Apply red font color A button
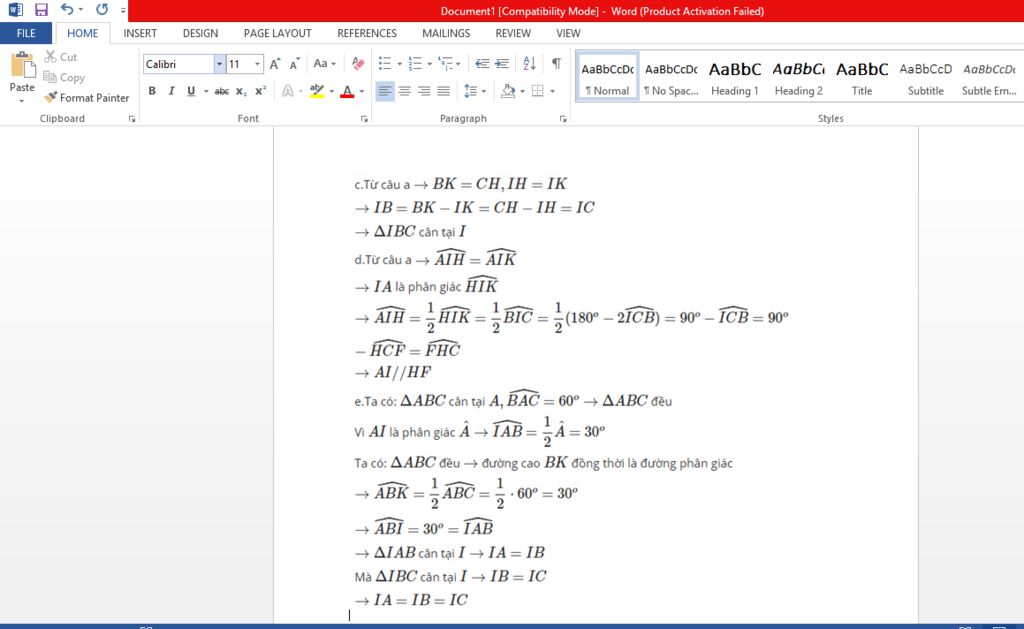The height and width of the screenshot is (629, 1024). [347, 91]
